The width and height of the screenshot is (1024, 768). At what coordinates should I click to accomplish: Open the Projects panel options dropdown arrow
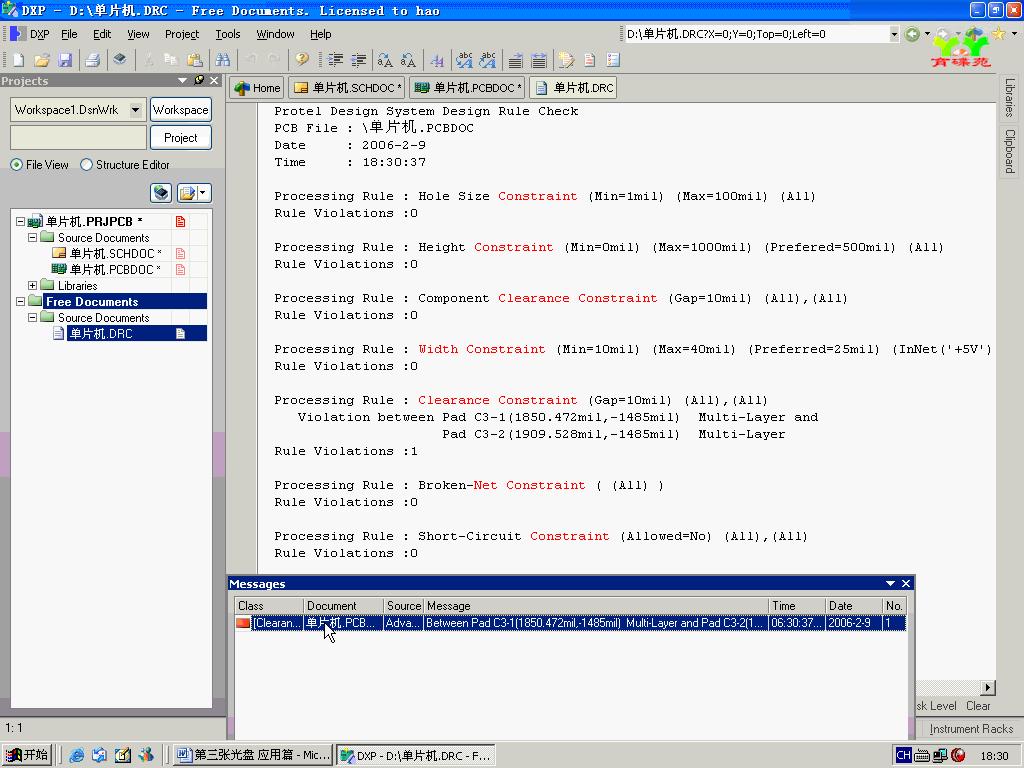(x=182, y=80)
